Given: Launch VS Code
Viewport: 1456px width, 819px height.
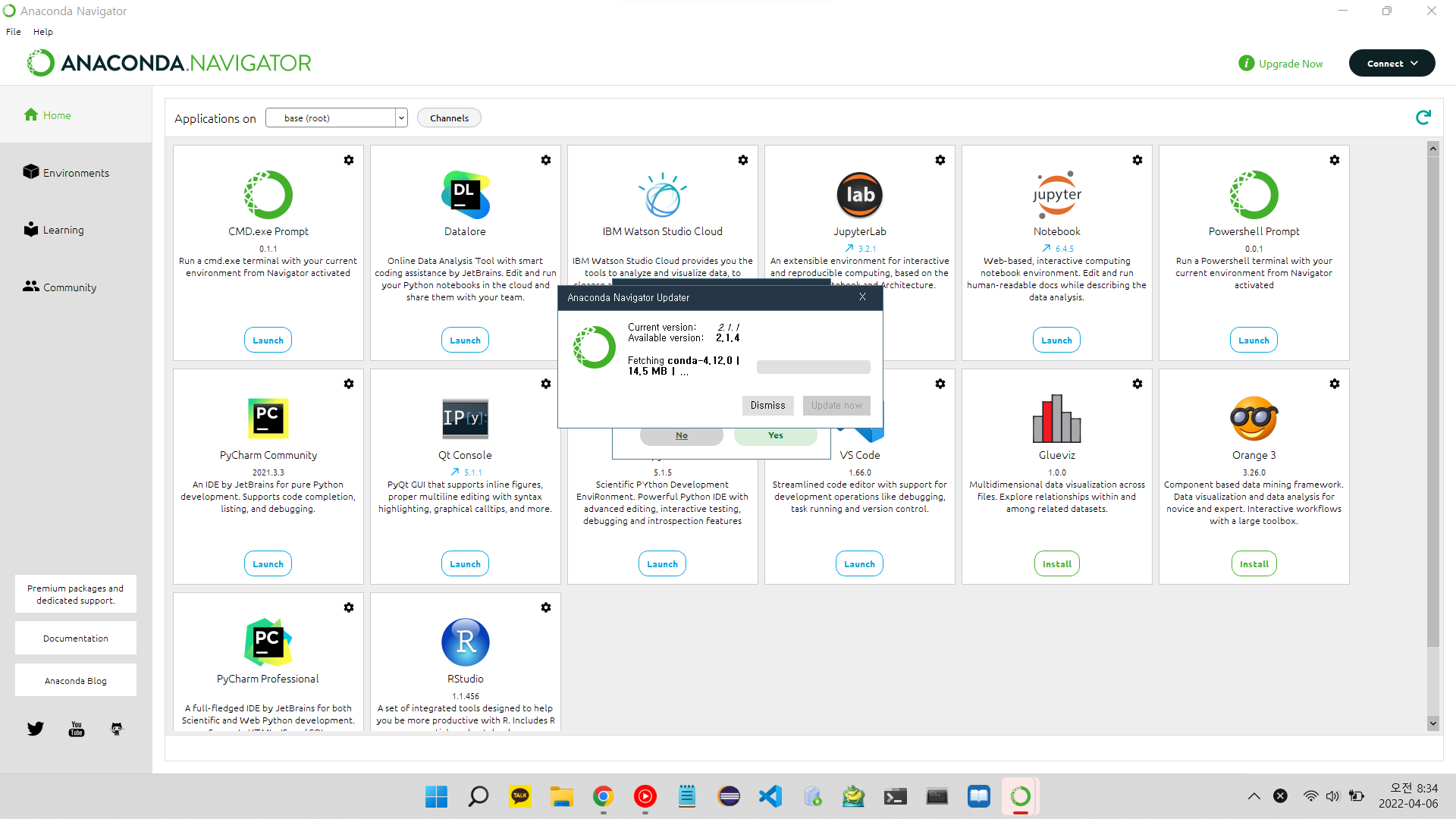Looking at the screenshot, I should point(859,563).
